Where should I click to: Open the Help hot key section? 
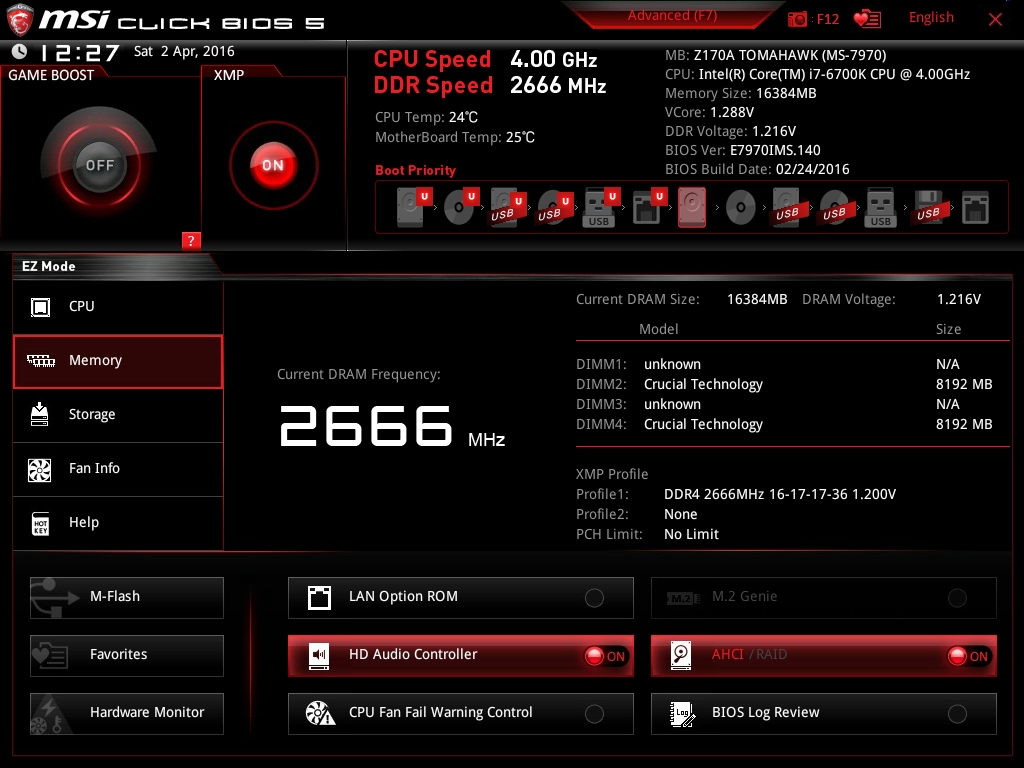coord(118,523)
